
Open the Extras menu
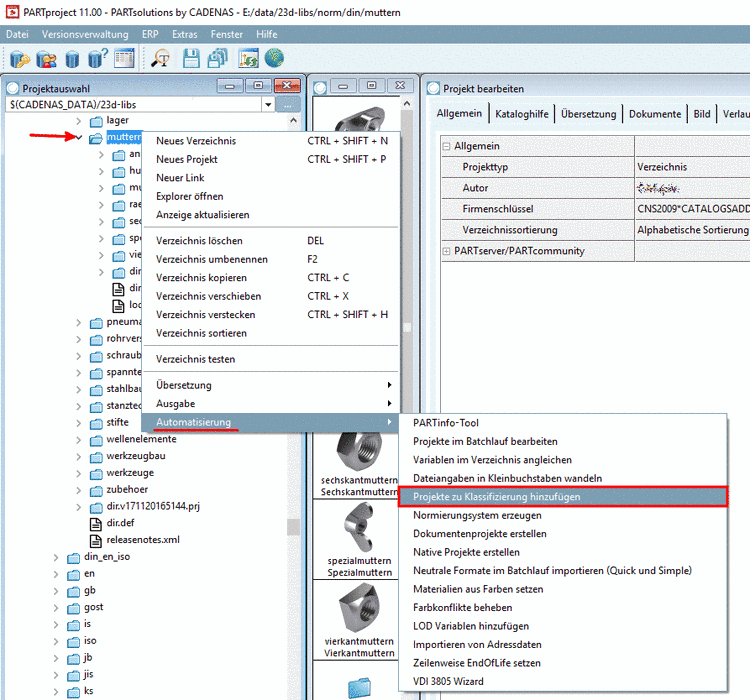point(185,34)
